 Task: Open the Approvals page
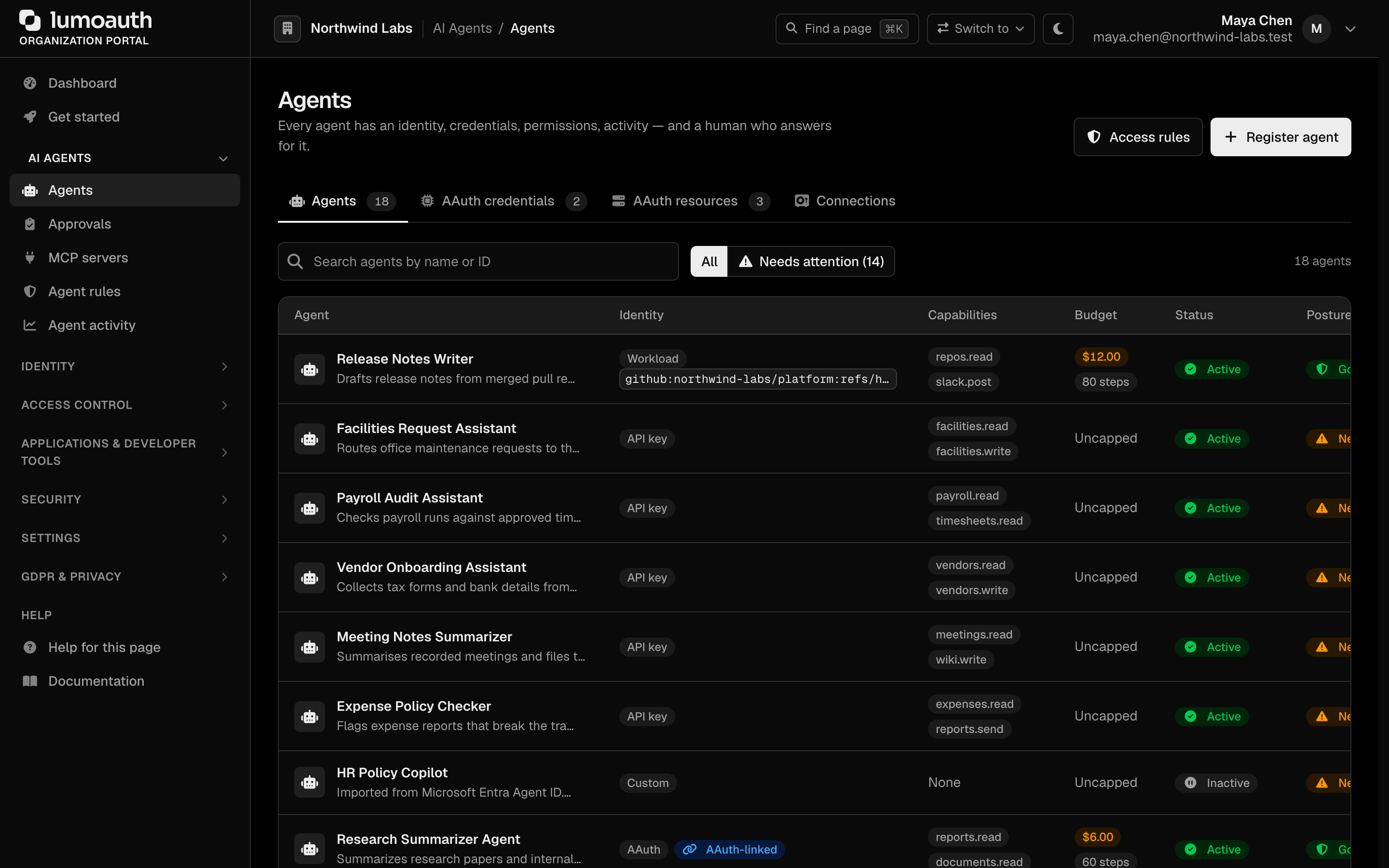click(124, 224)
